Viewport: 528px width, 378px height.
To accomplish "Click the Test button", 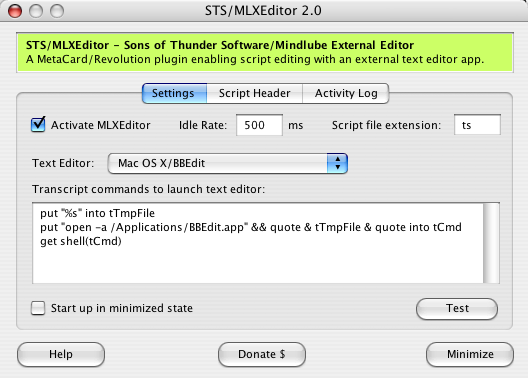I will (x=457, y=308).
